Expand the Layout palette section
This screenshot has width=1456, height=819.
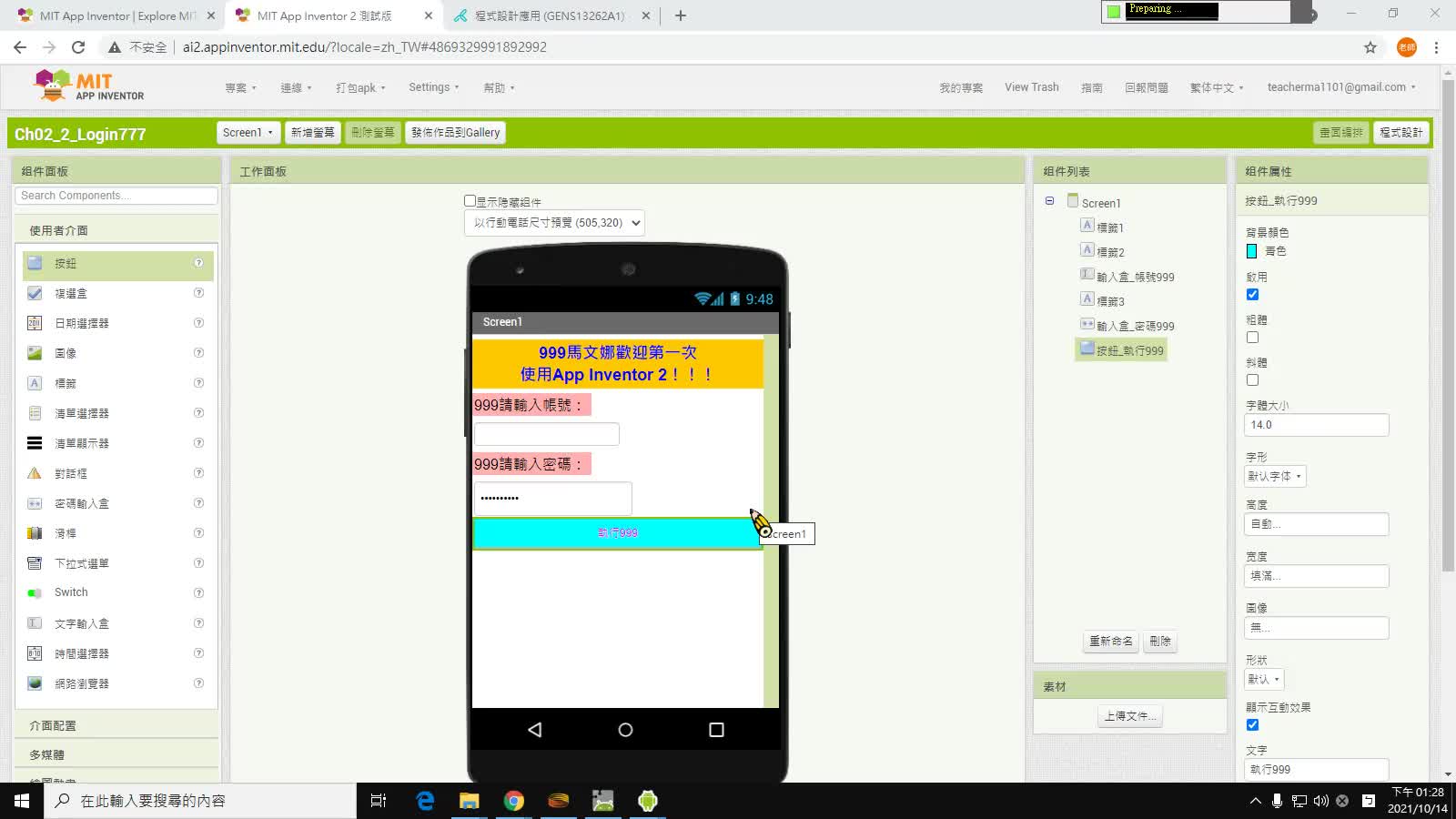tap(116, 725)
